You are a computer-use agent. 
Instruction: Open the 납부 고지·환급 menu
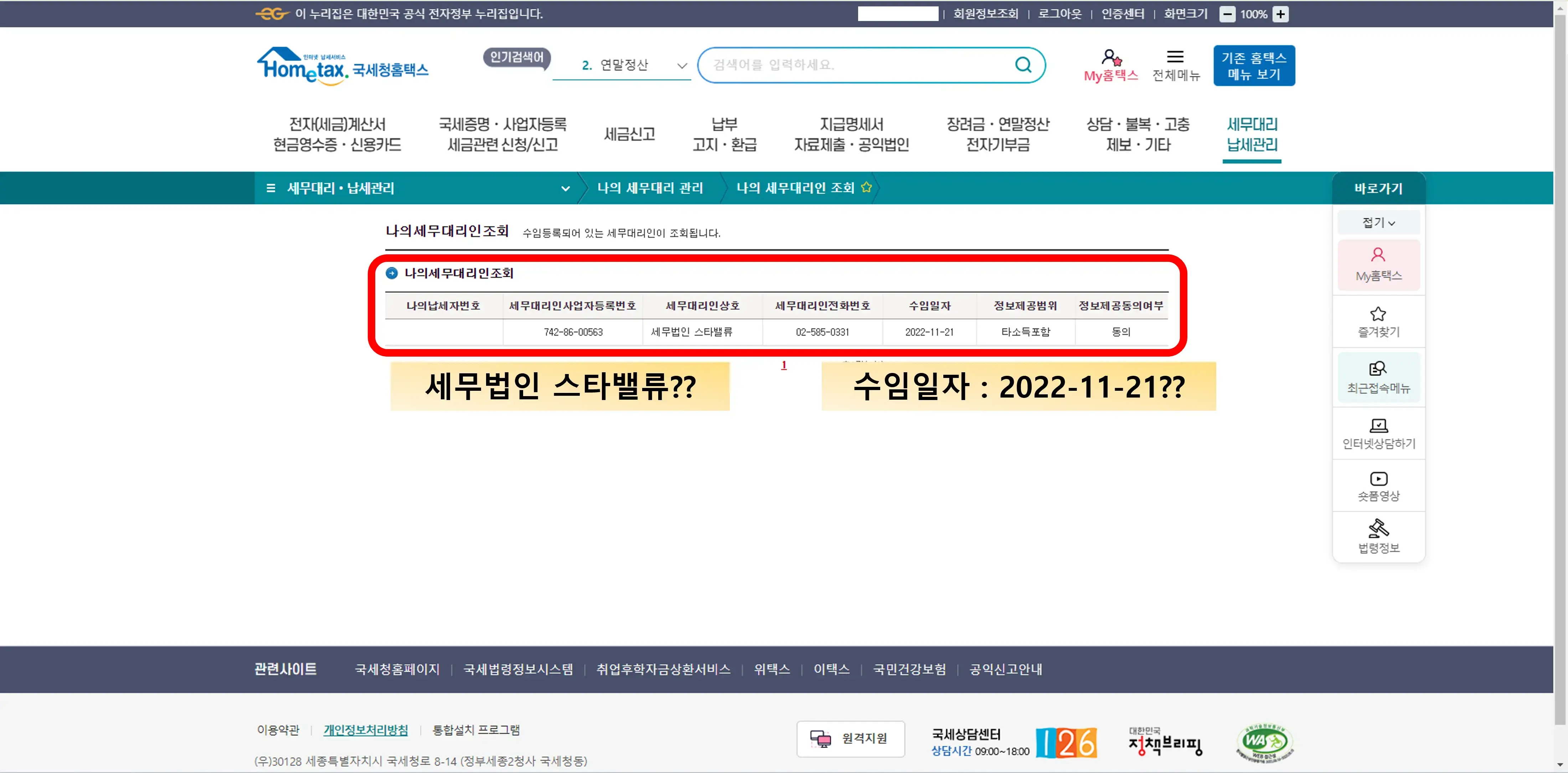[724, 134]
